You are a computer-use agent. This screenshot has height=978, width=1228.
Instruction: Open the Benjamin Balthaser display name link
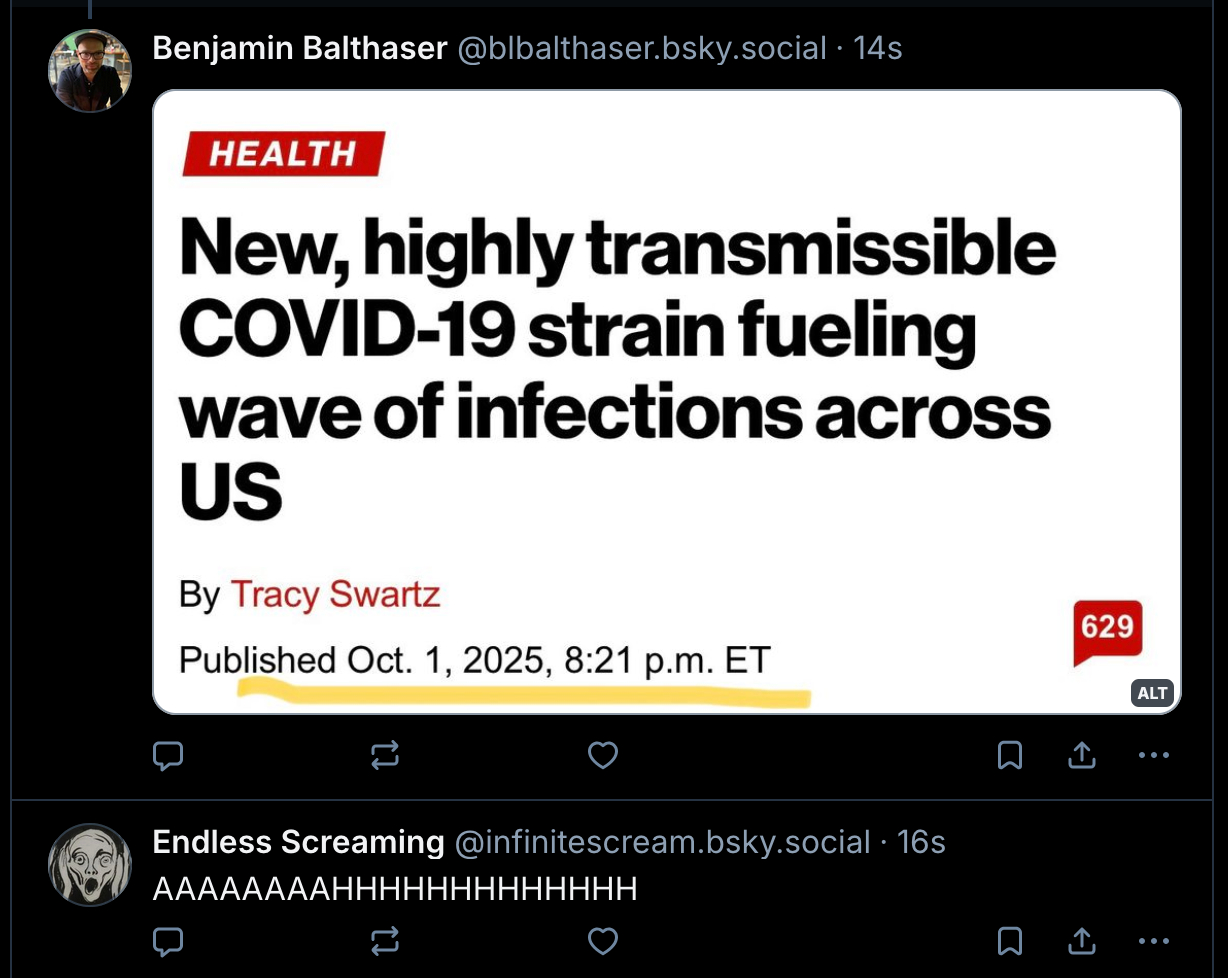(299, 47)
